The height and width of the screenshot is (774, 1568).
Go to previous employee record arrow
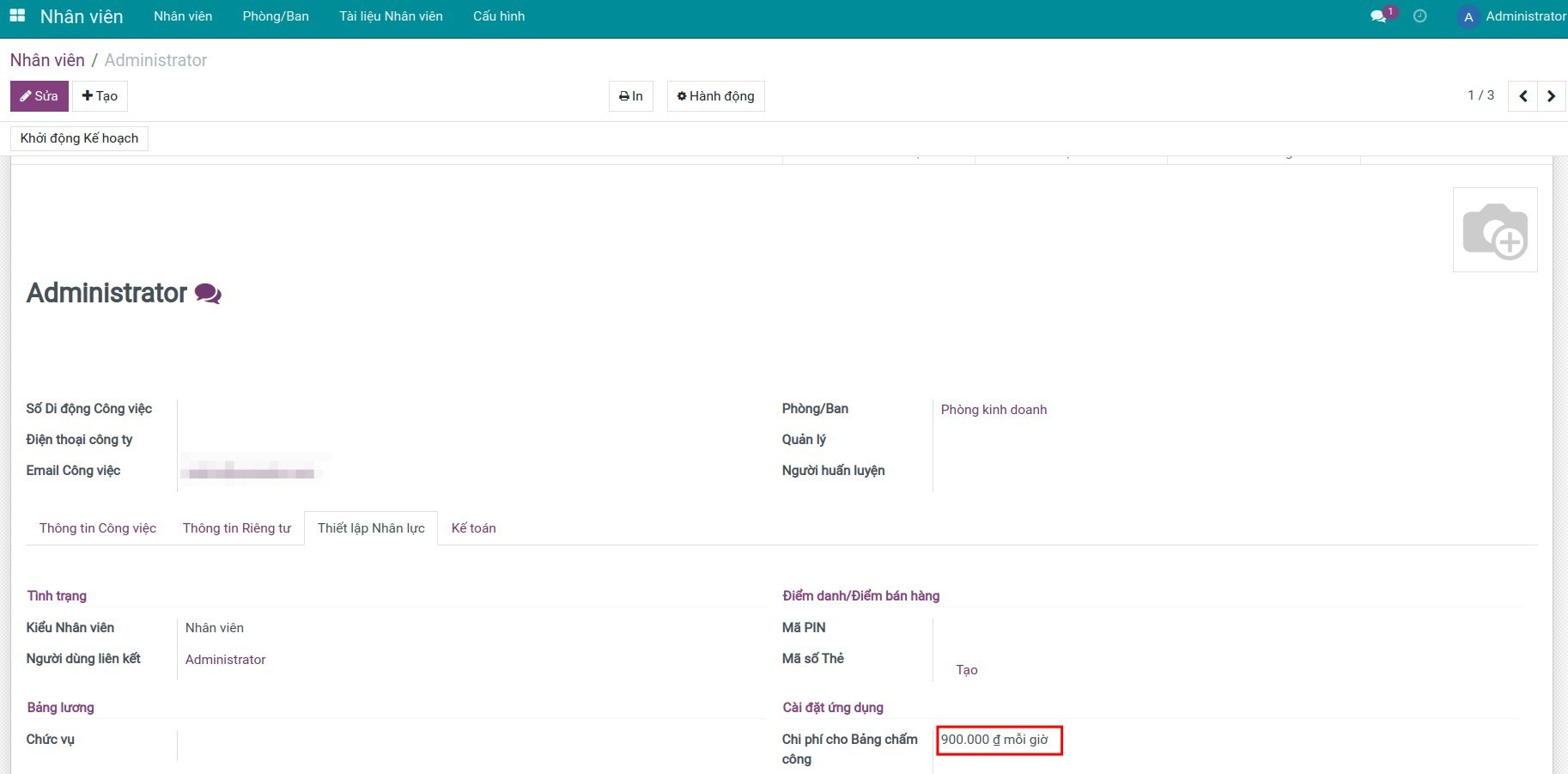1522,96
